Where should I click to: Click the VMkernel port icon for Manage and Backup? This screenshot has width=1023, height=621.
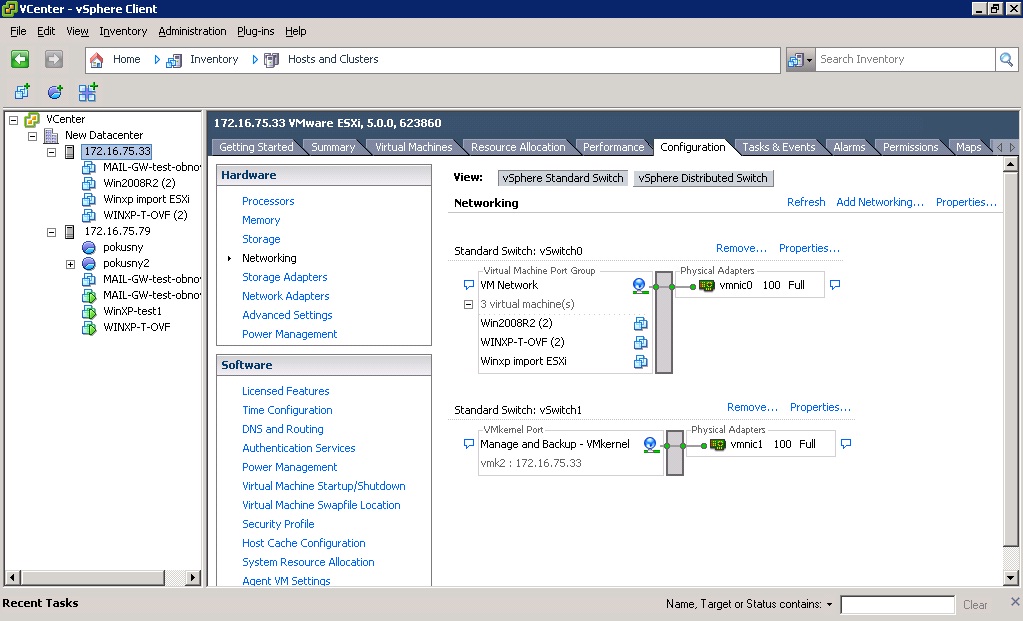(650, 445)
